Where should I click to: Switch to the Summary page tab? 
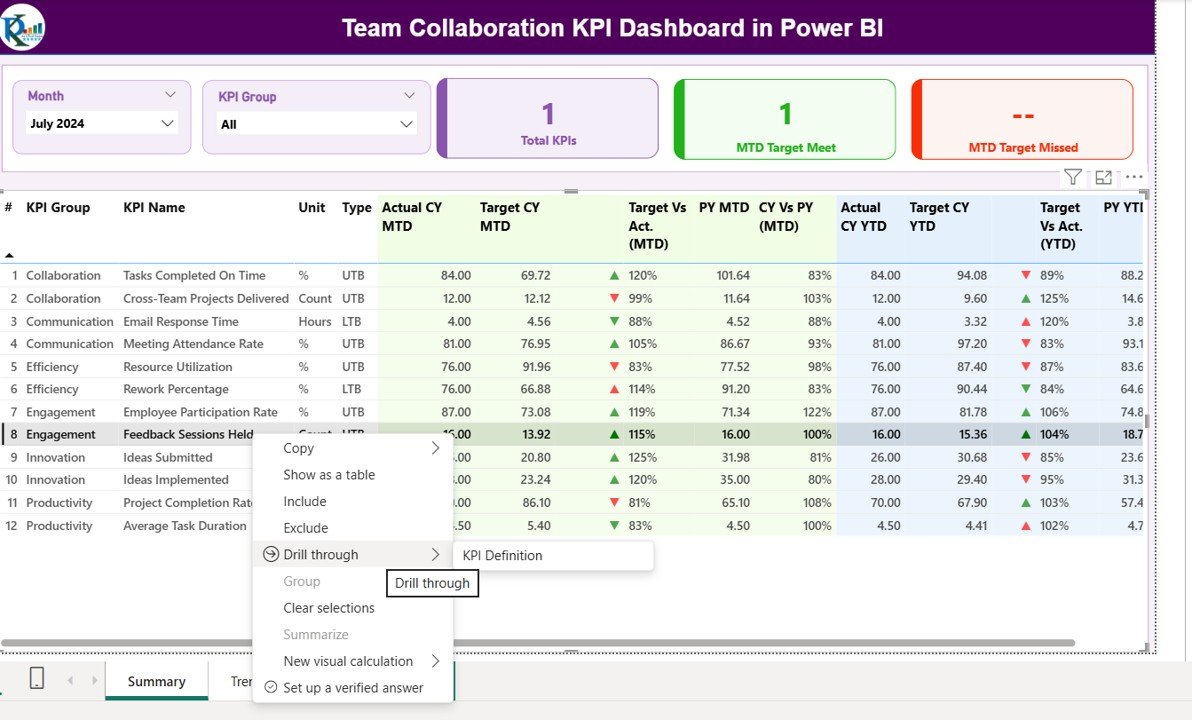[156, 681]
